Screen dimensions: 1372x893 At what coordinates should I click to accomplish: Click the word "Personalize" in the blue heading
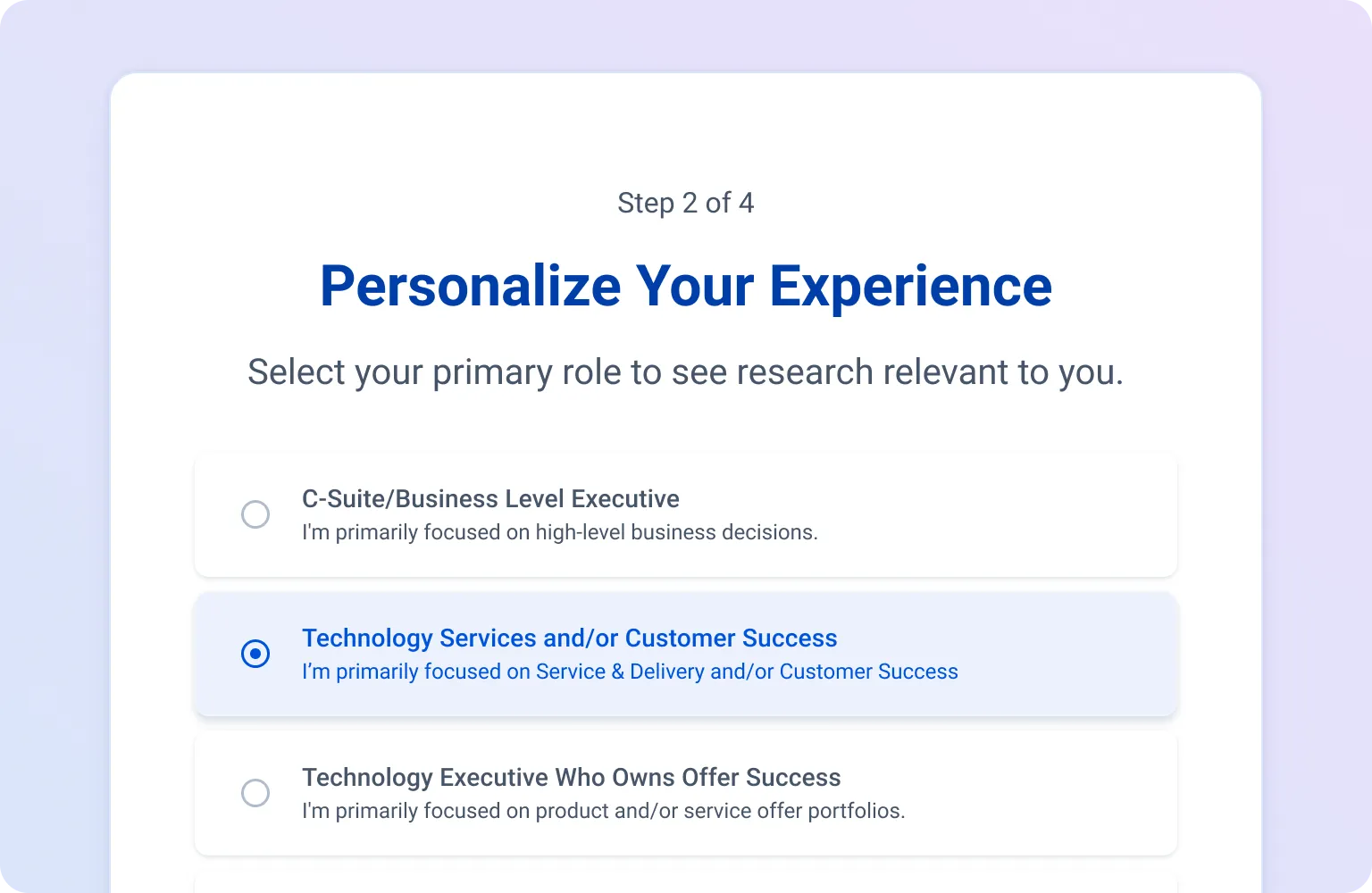(x=470, y=286)
